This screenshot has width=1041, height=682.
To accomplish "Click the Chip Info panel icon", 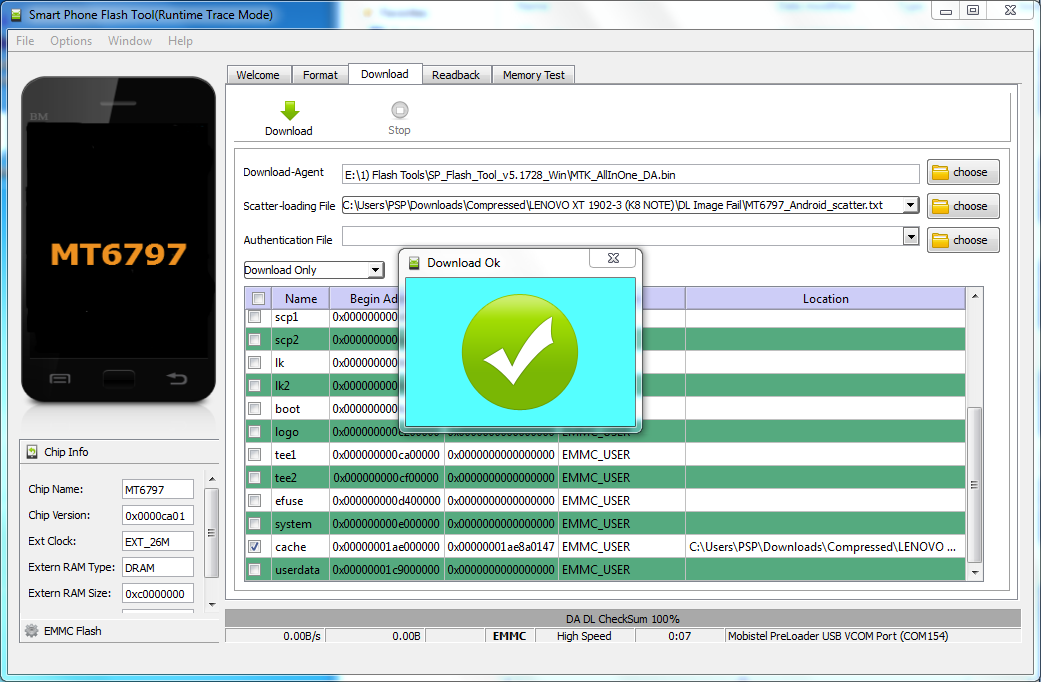I will (x=32, y=452).
